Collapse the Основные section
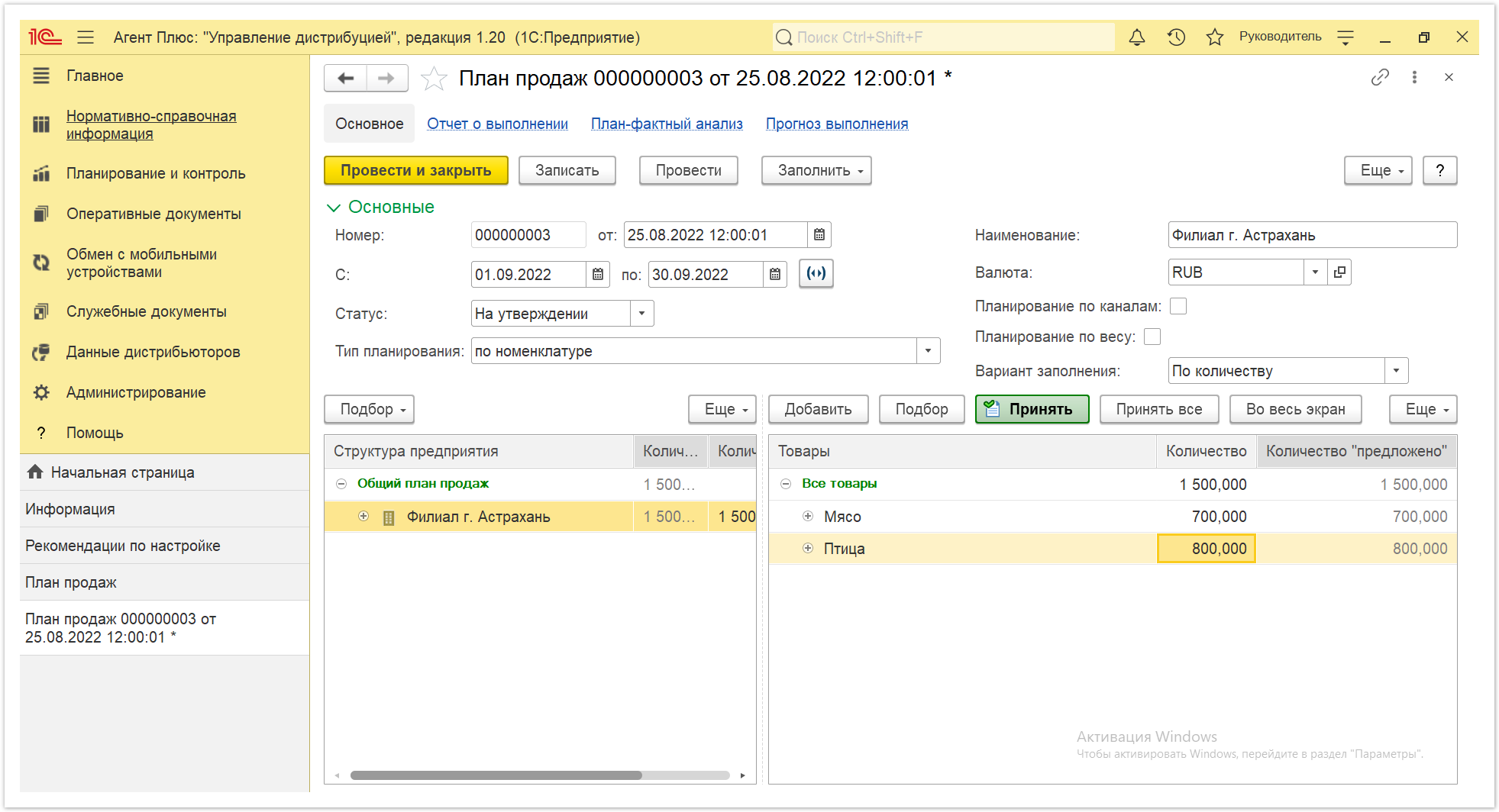1499x812 pixels. tap(333, 207)
